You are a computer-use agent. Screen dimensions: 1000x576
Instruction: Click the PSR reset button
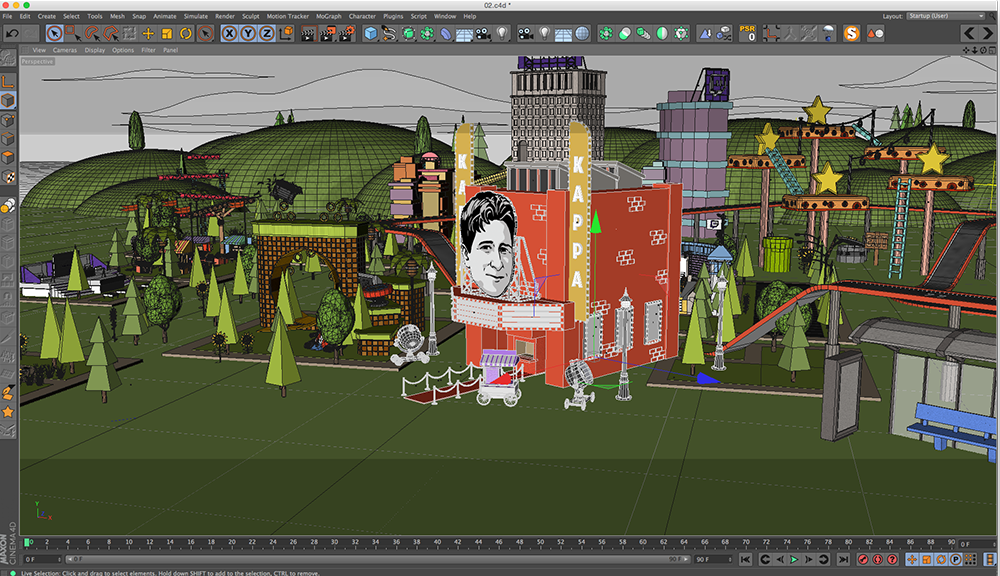747,33
